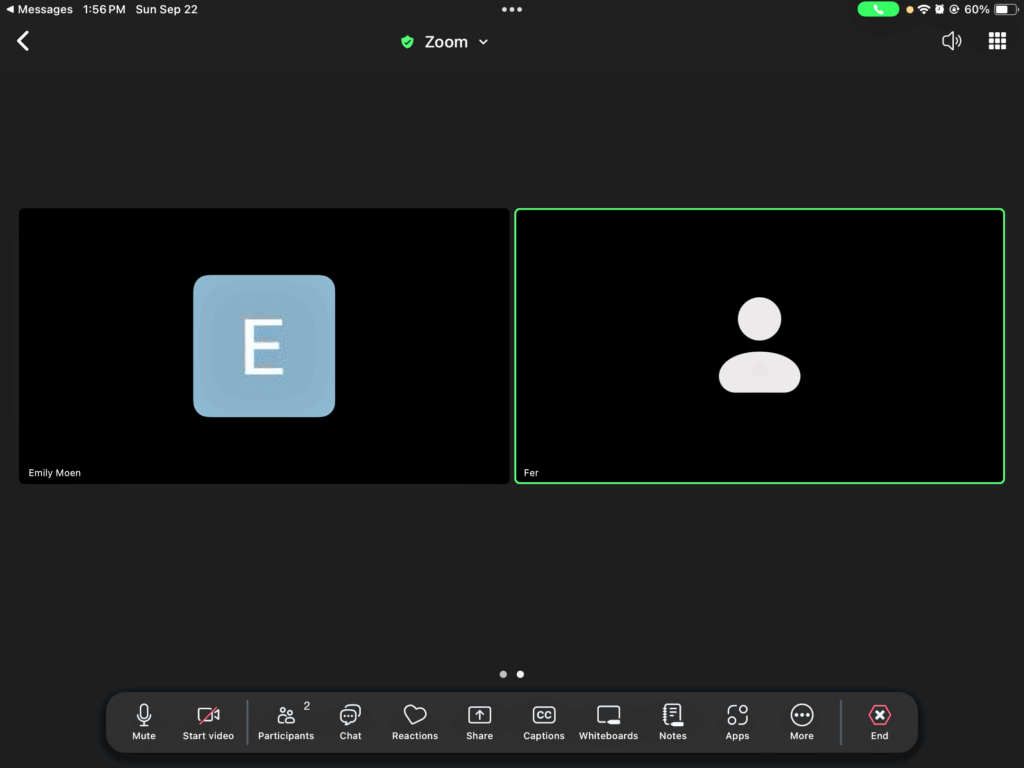Image resolution: width=1024 pixels, height=768 pixels.
Task: Open the Notes tool
Action: (x=673, y=722)
